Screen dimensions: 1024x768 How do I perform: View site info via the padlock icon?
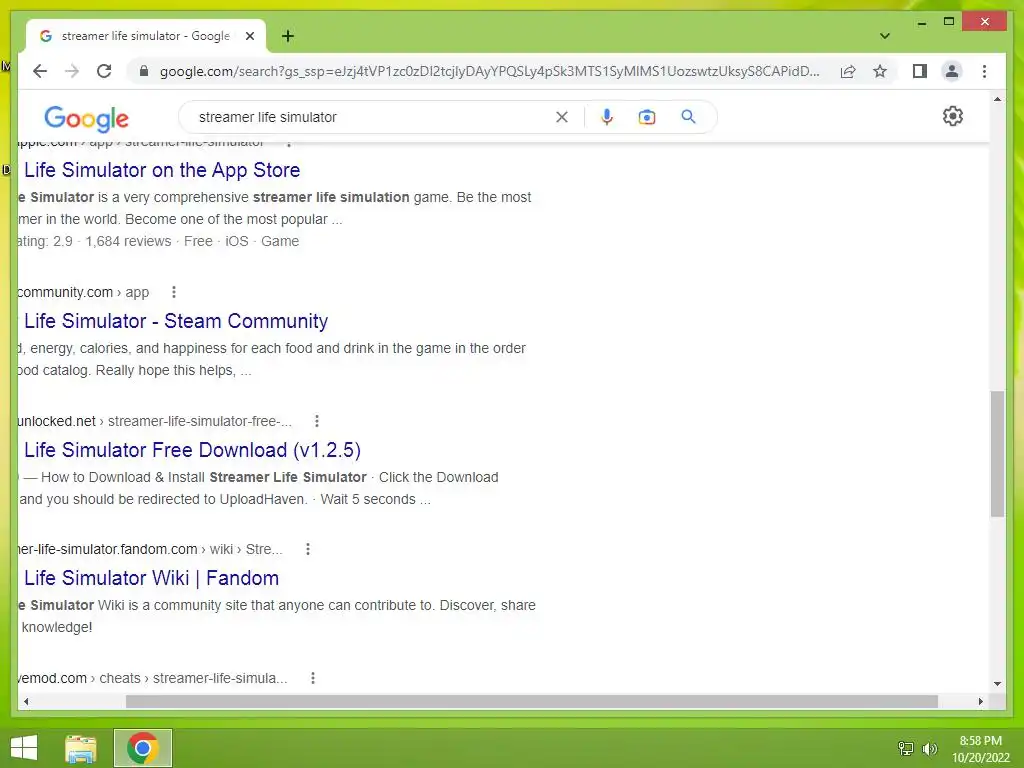click(x=144, y=71)
